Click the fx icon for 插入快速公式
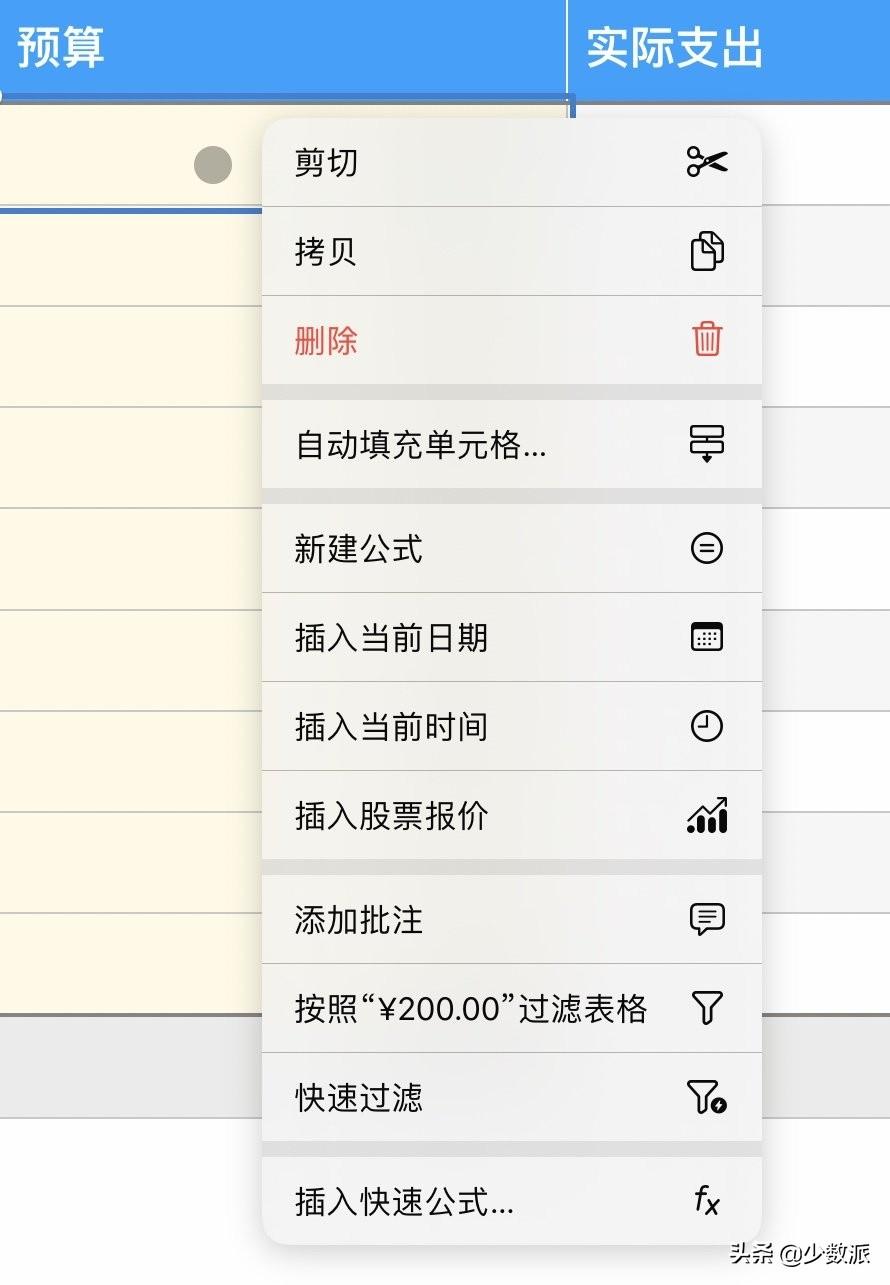 coord(707,1200)
